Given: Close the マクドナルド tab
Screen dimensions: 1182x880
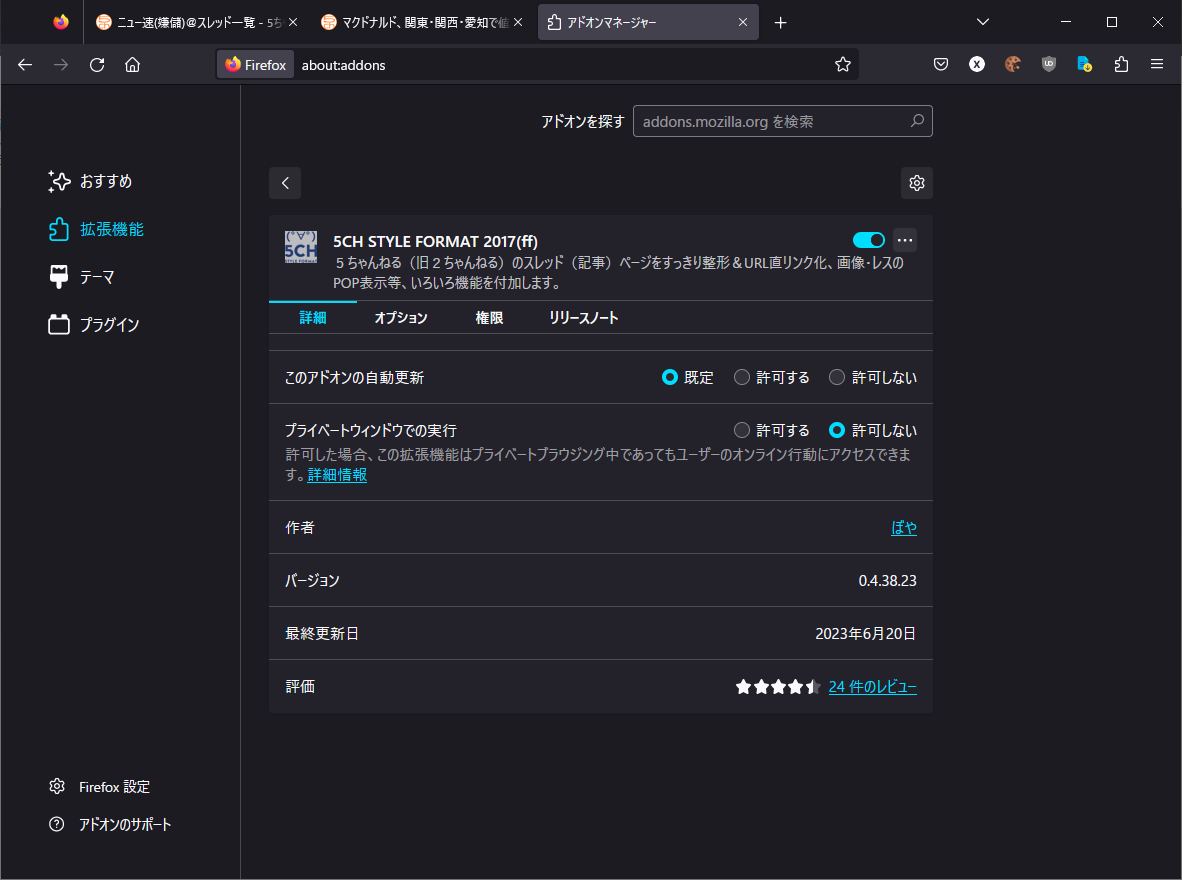Looking at the screenshot, I should pos(518,23).
